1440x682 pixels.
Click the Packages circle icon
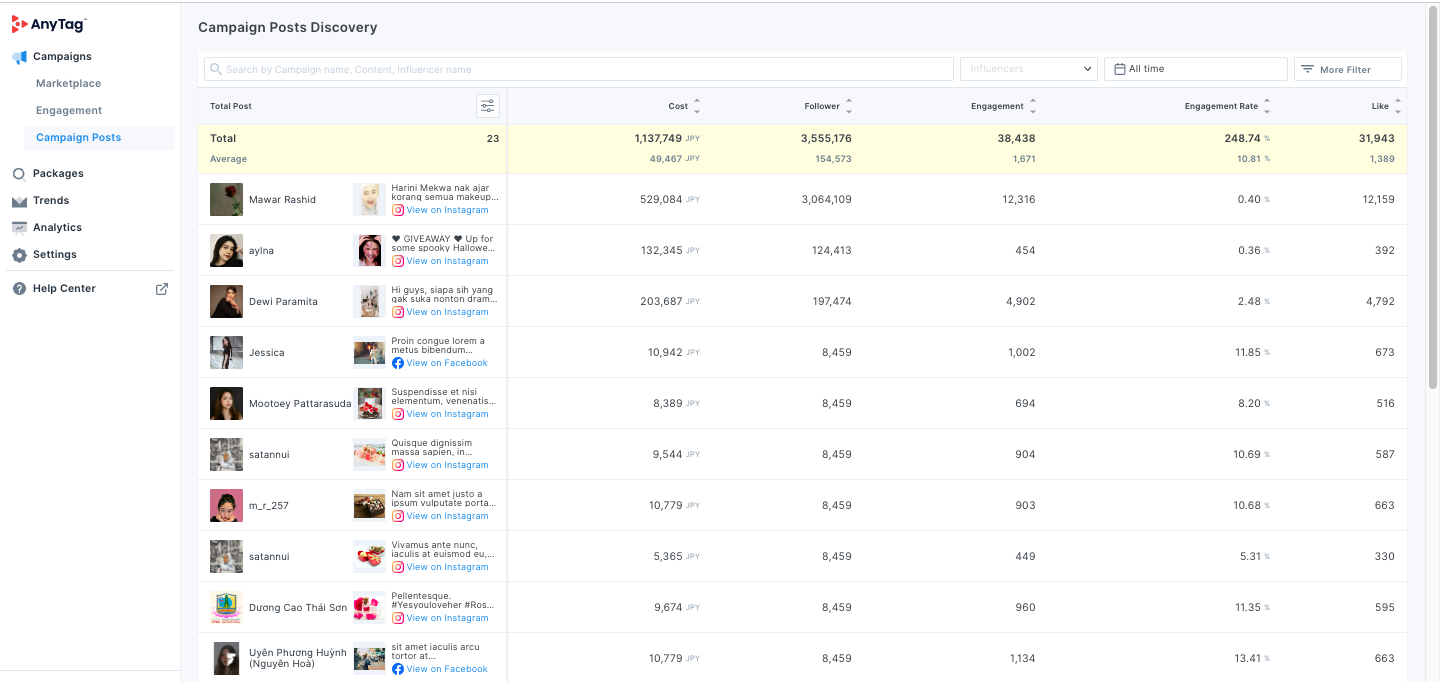19,174
